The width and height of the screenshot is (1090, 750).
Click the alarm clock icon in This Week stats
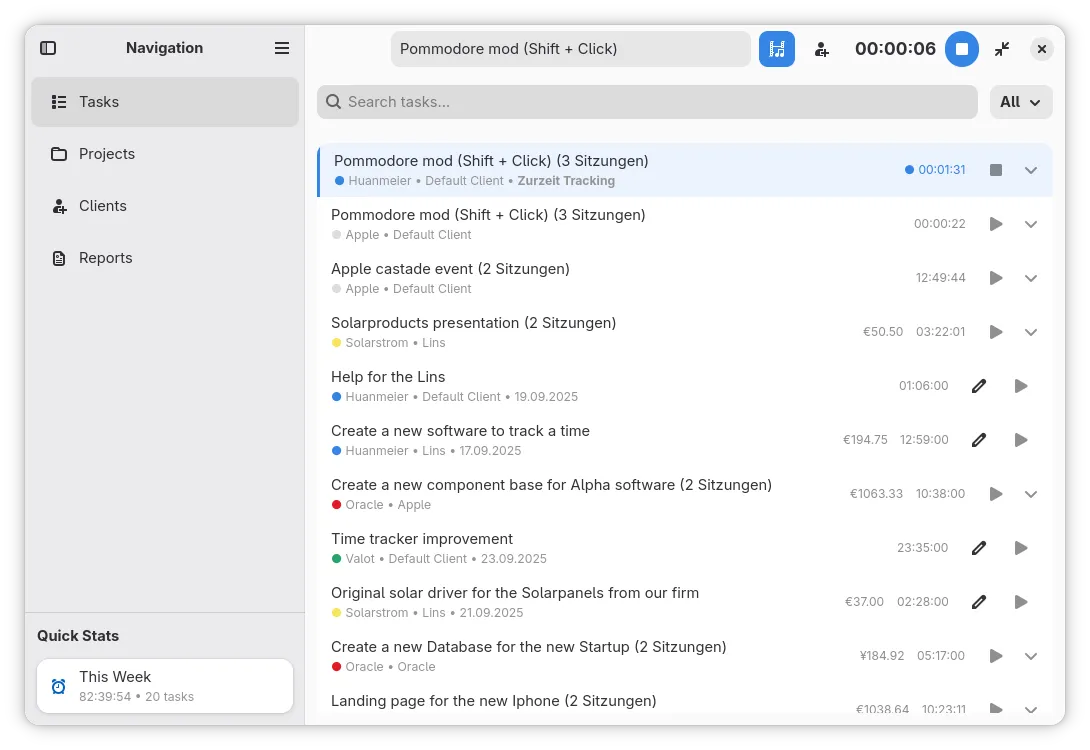point(58,685)
